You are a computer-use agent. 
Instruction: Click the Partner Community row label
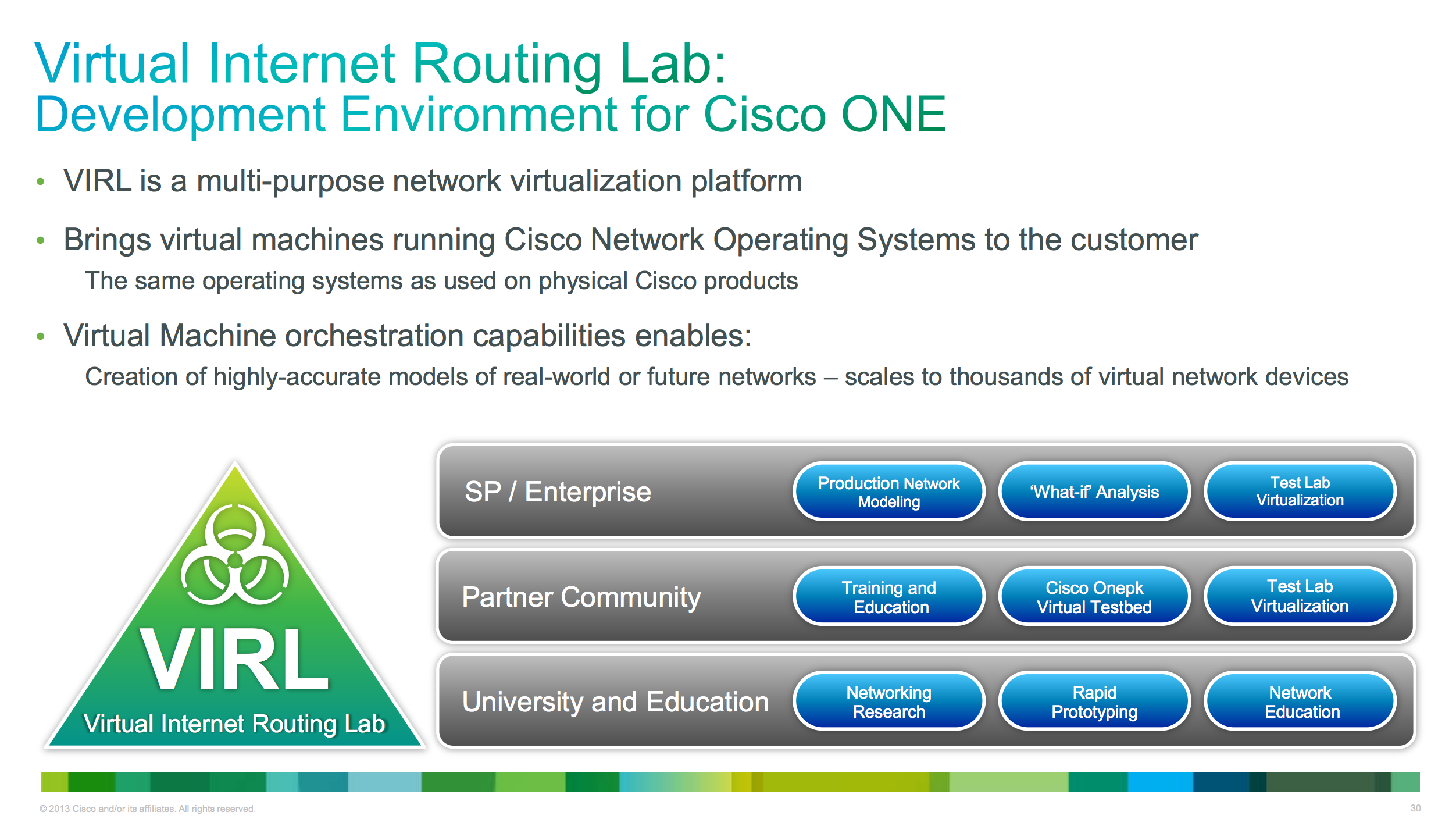click(x=581, y=597)
